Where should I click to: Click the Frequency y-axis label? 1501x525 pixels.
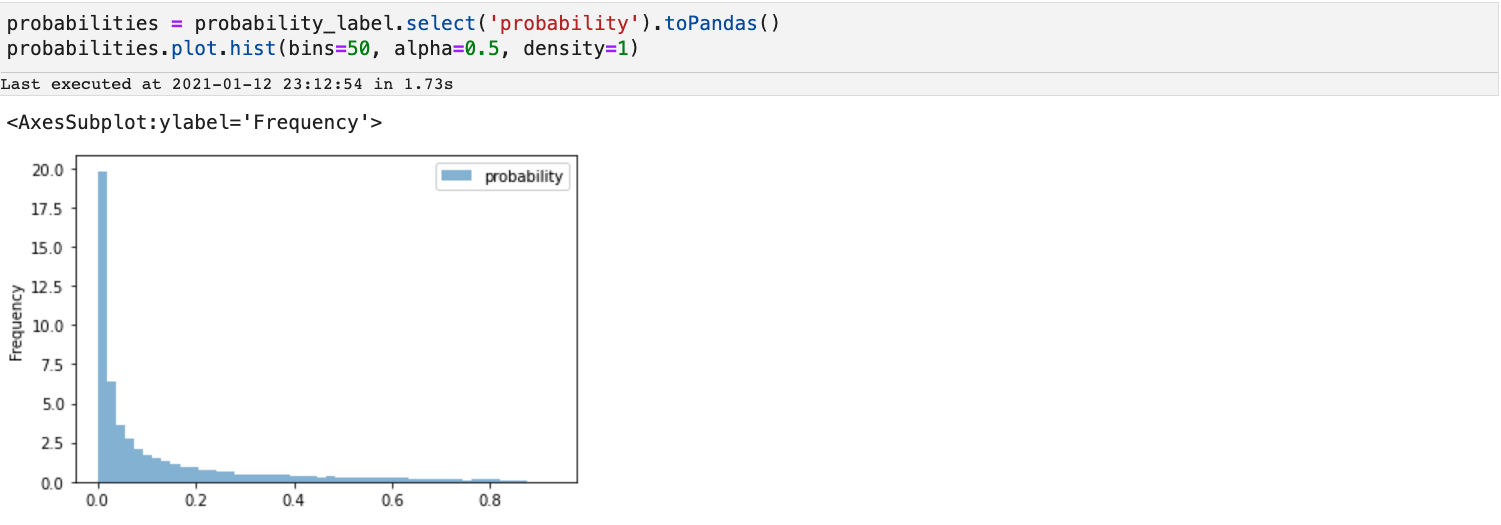16,322
